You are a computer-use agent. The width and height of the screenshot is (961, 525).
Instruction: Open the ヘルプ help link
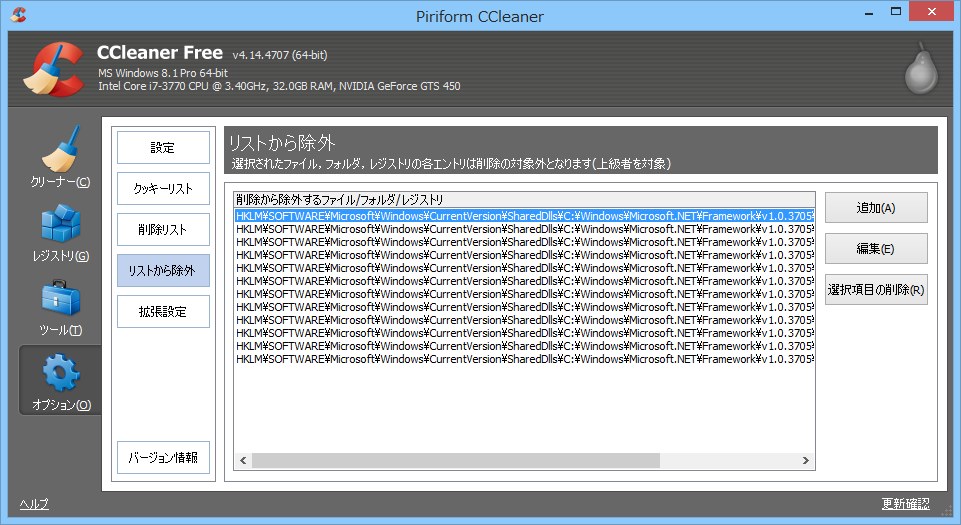34,504
